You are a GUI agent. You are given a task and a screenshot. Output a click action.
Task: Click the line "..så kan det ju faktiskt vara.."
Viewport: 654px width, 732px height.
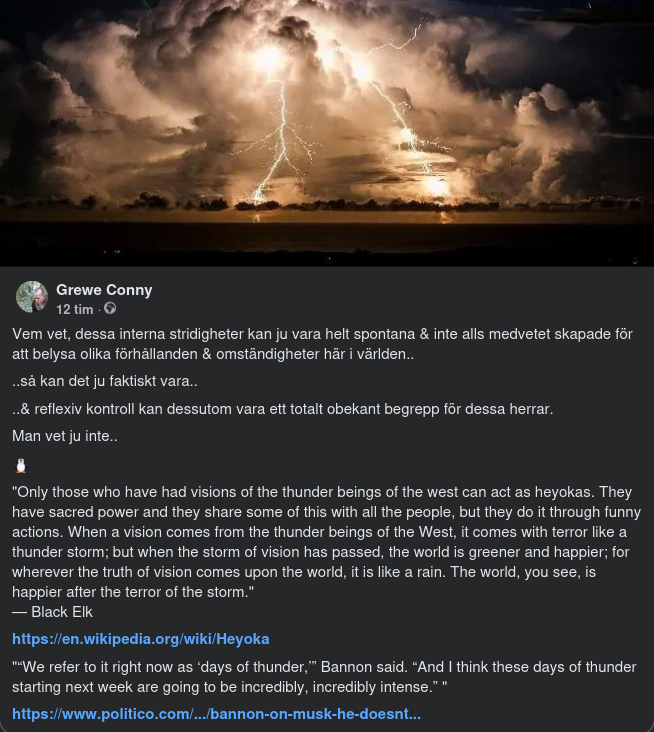105,381
